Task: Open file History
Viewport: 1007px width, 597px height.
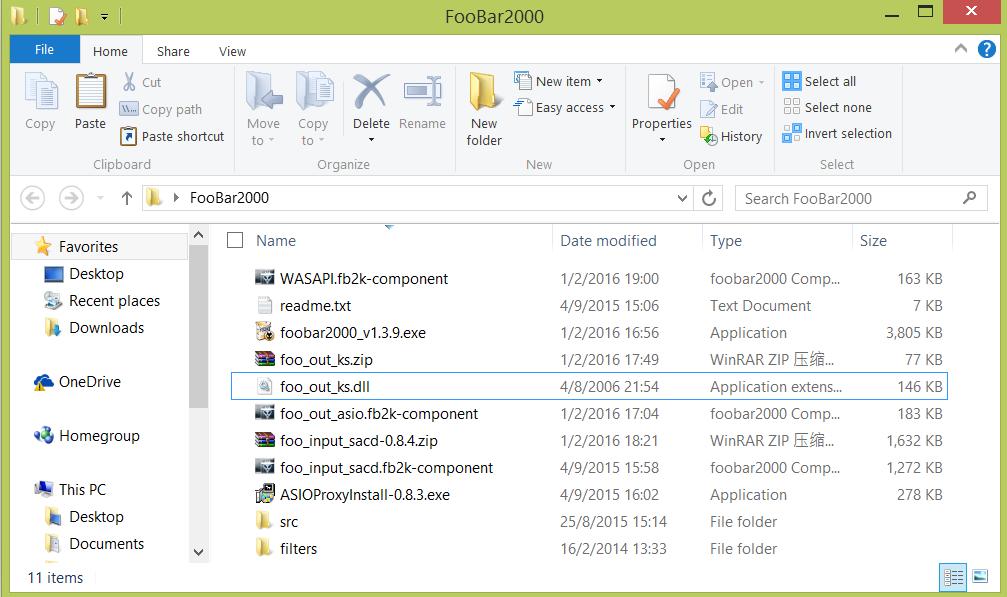Action: (731, 136)
